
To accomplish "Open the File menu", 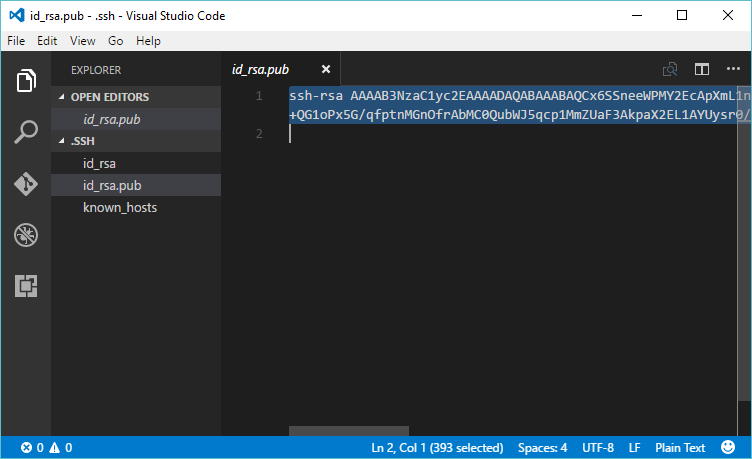I will 16,41.
